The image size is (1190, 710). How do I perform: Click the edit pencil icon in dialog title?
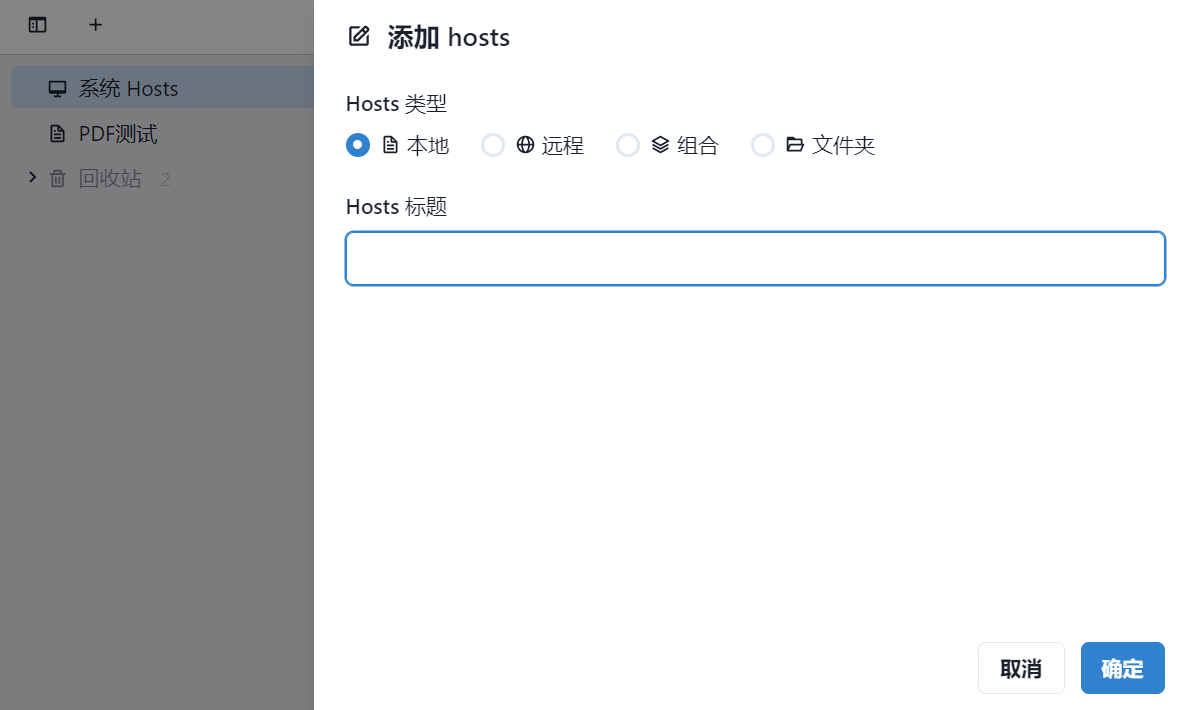coord(359,36)
